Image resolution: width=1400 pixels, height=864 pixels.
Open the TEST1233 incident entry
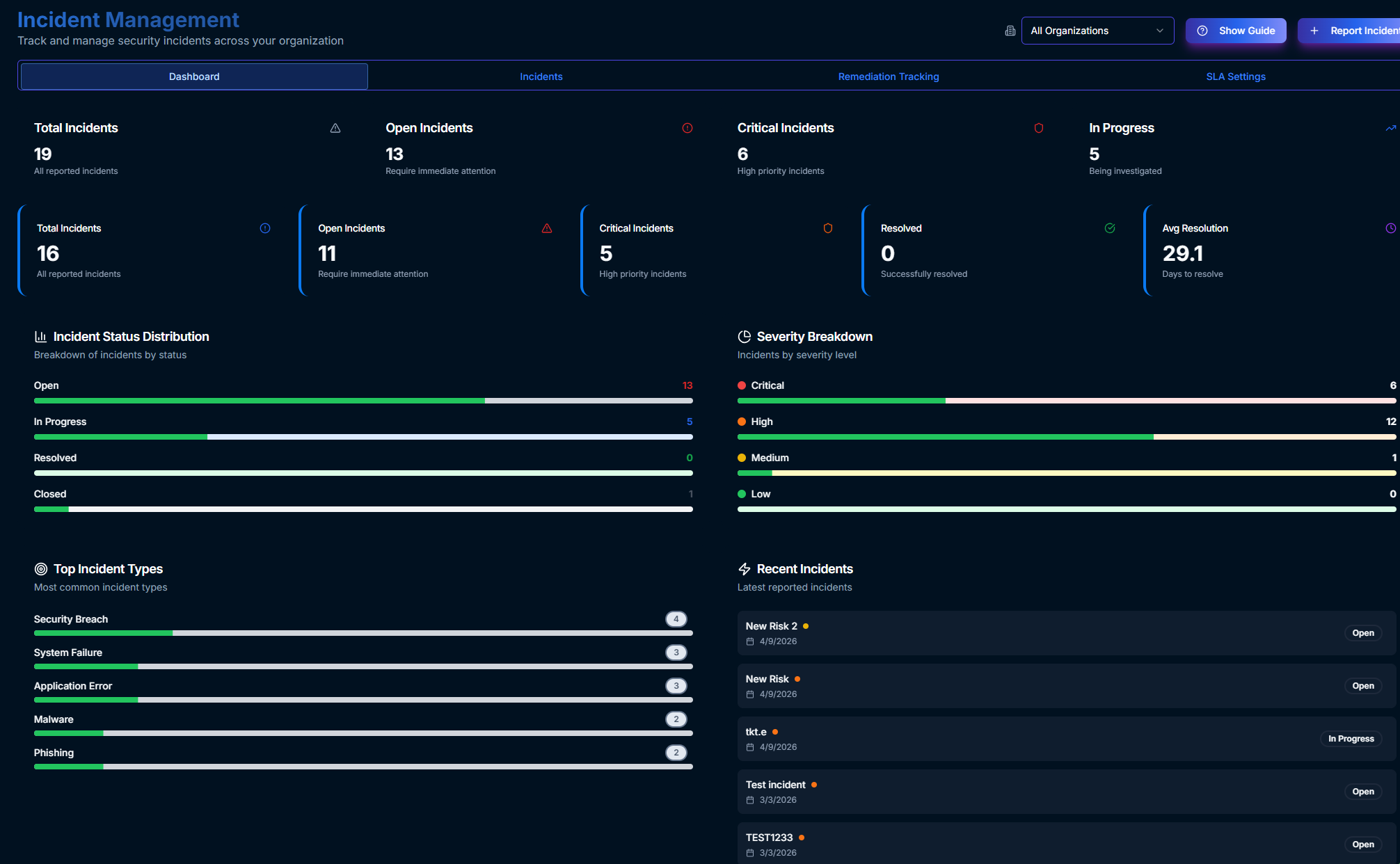(x=1067, y=843)
